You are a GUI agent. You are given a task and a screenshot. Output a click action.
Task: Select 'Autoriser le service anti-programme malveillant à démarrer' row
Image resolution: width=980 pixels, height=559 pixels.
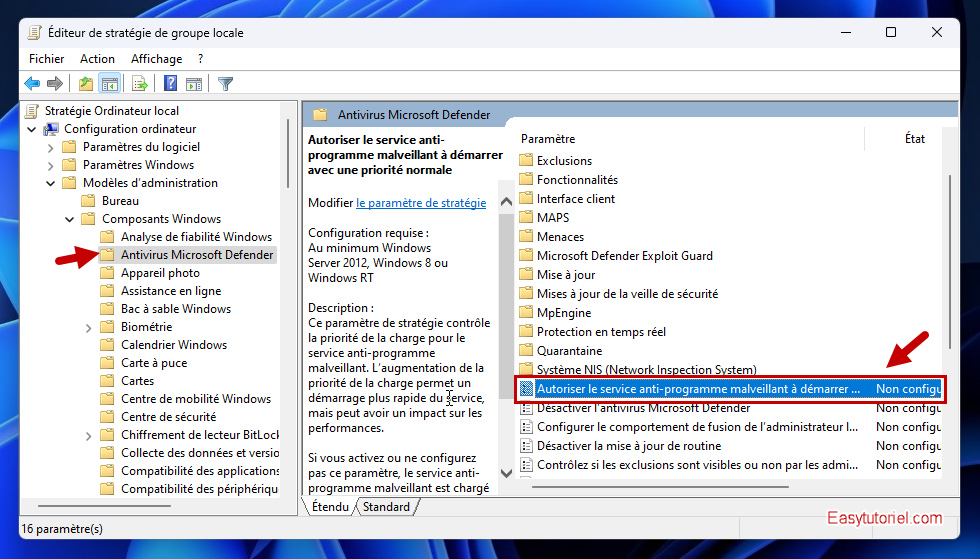[x=729, y=389]
